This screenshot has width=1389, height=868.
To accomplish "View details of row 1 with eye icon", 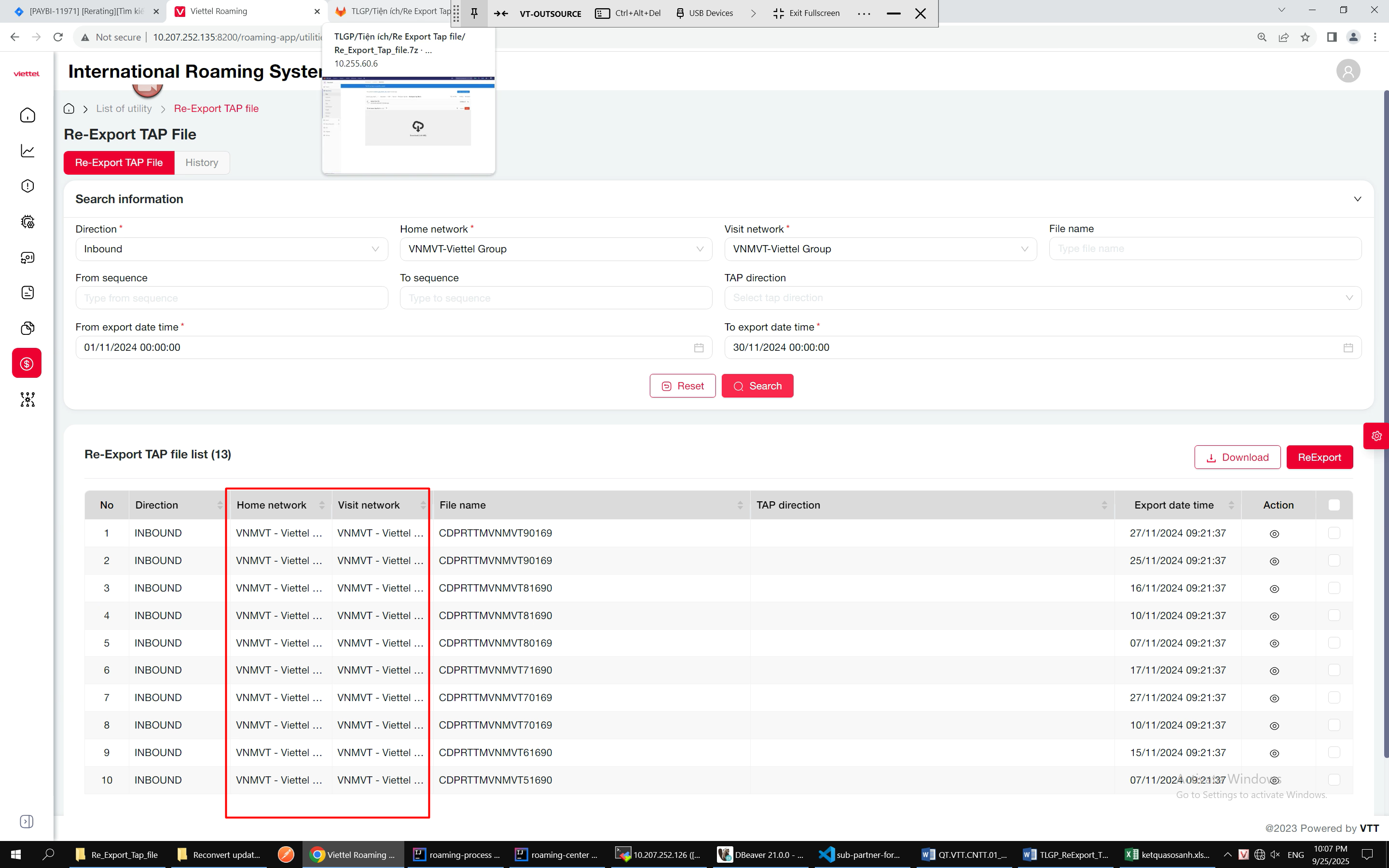I will 1274,534.
